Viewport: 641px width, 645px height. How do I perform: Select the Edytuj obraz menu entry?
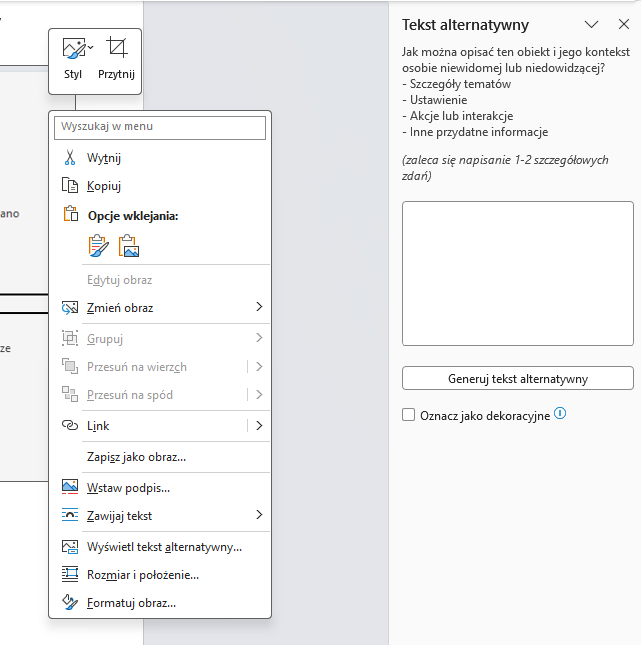(x=160, y=280)
